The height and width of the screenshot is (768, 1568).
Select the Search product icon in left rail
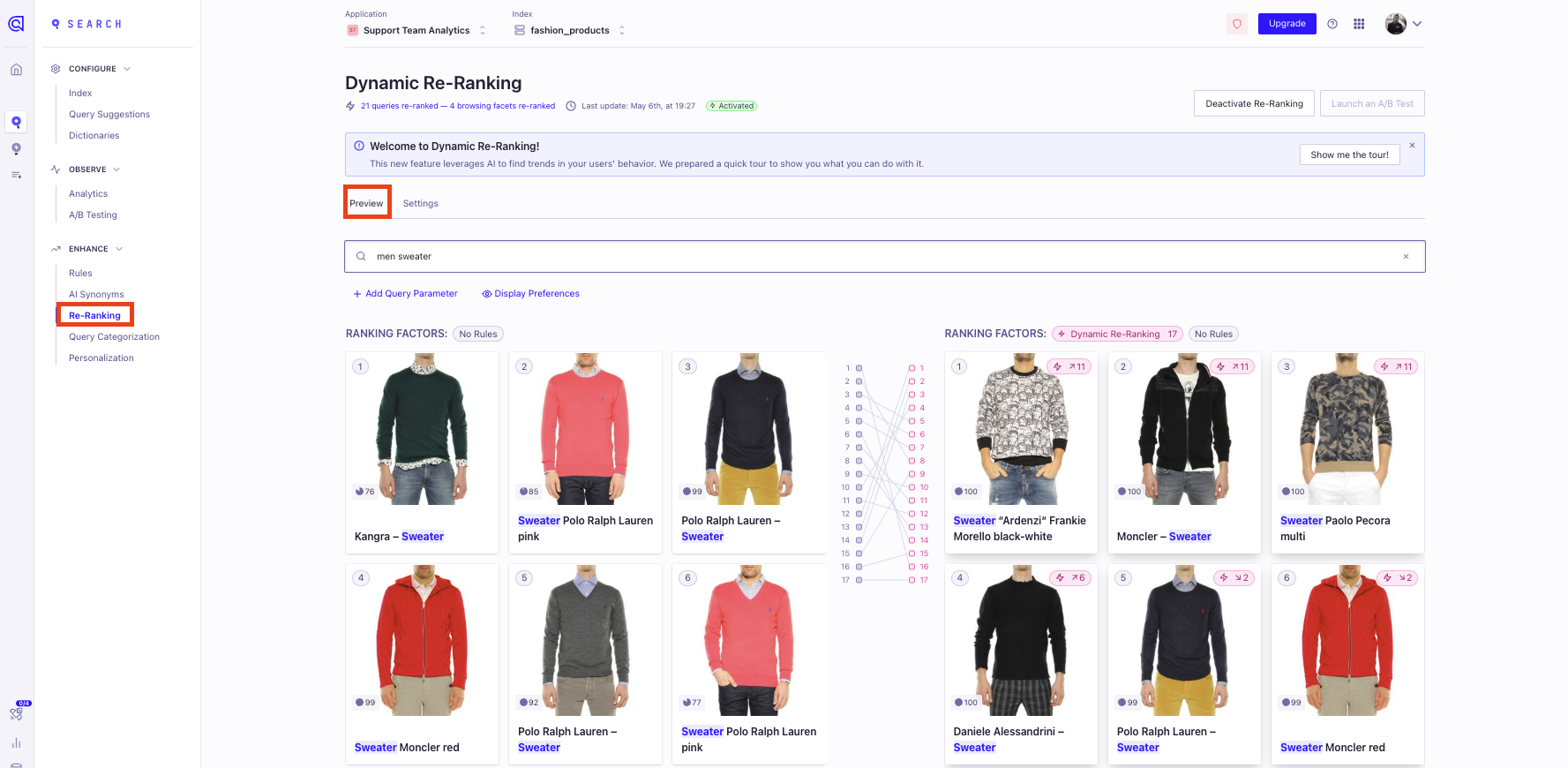point(16,122)
